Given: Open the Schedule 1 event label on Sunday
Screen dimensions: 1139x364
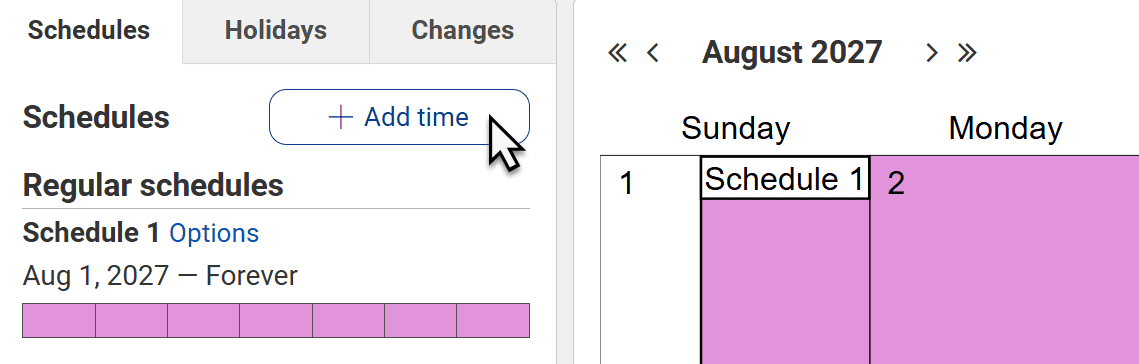Looking at the screenshot, I should [785, 178].
